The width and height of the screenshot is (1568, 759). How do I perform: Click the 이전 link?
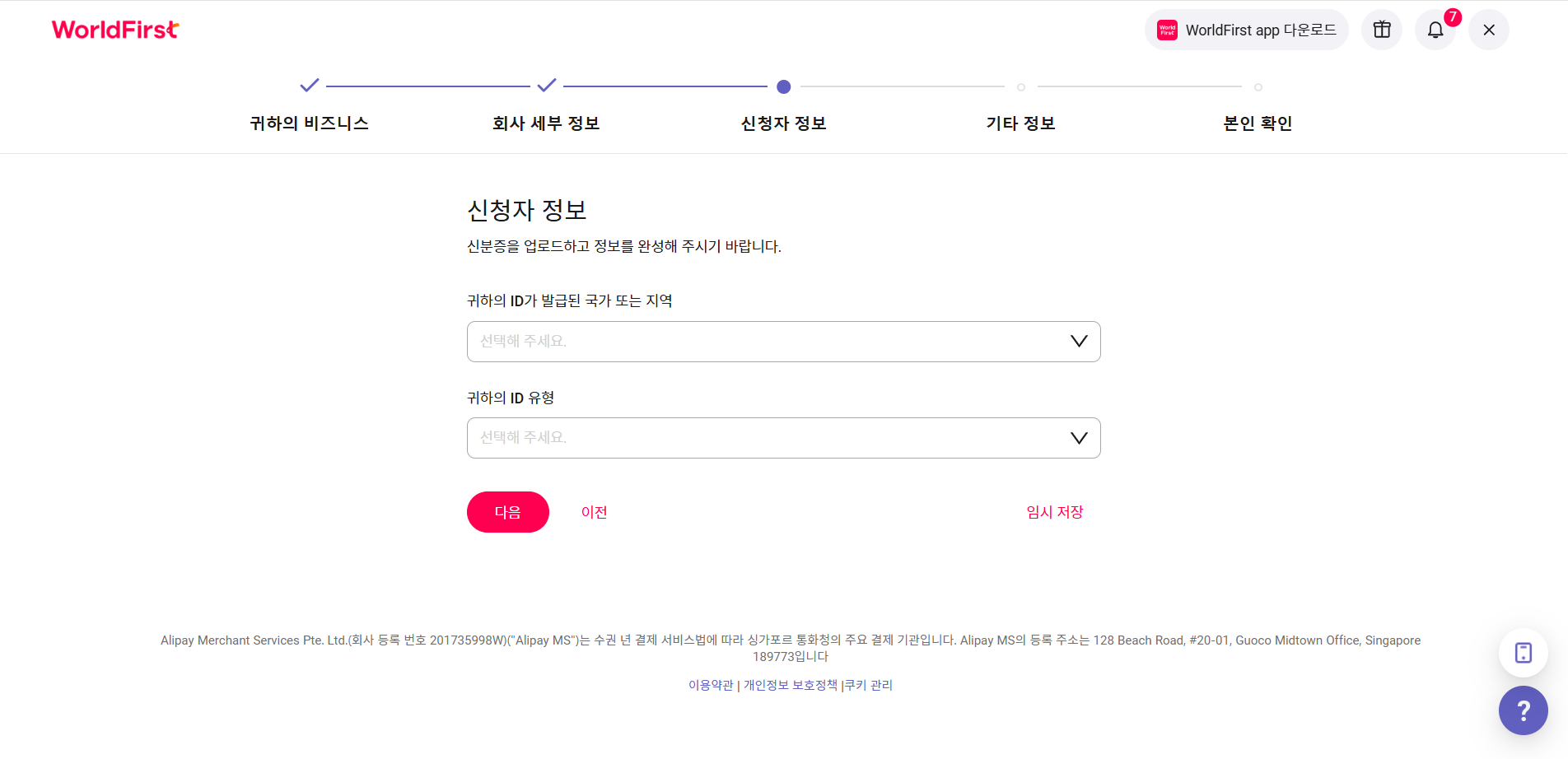tap(595, 512)
